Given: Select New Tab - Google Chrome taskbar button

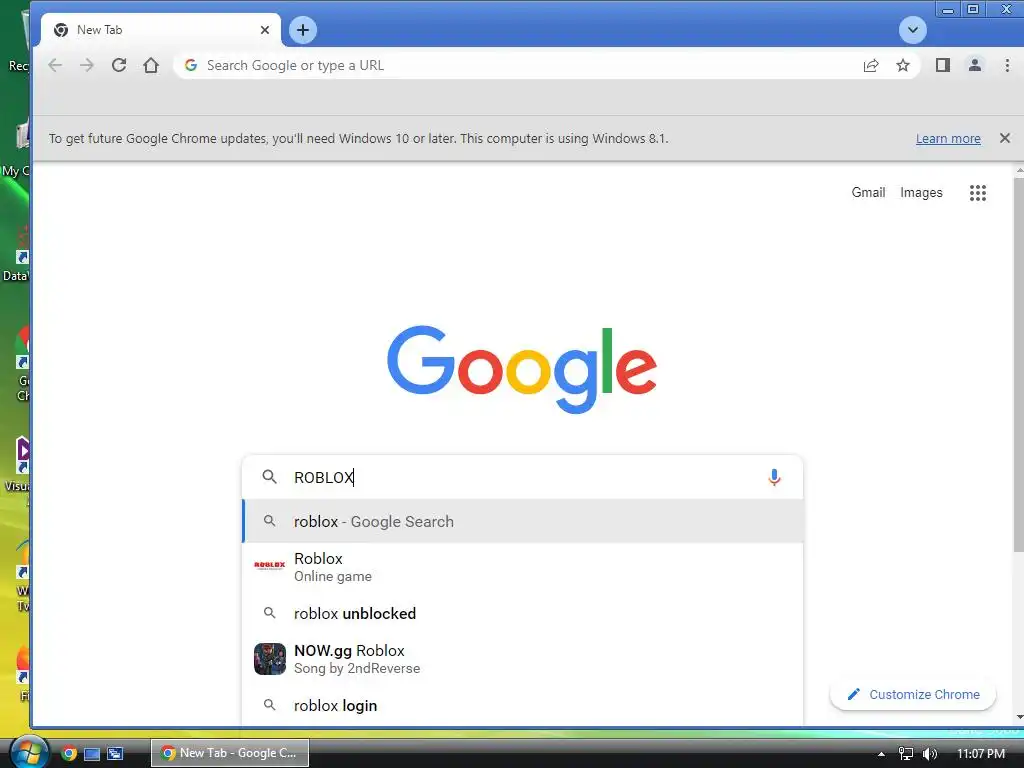Looking at the screenshot, I should 230,753.
